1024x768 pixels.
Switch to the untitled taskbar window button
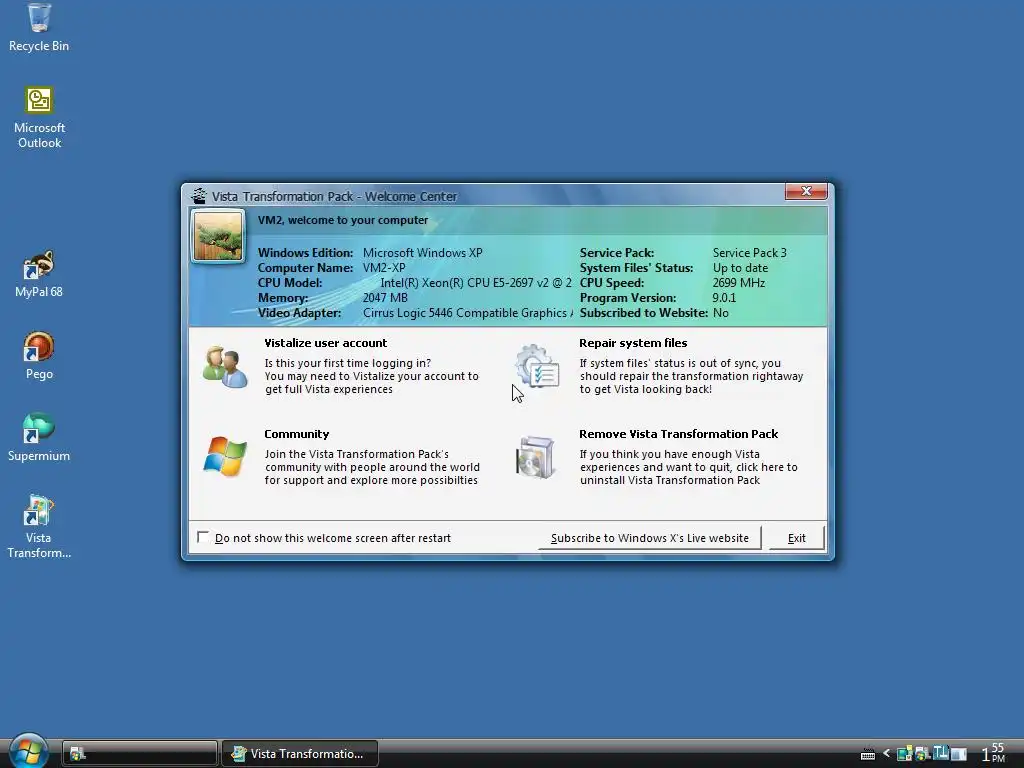[x=140, y=754]
